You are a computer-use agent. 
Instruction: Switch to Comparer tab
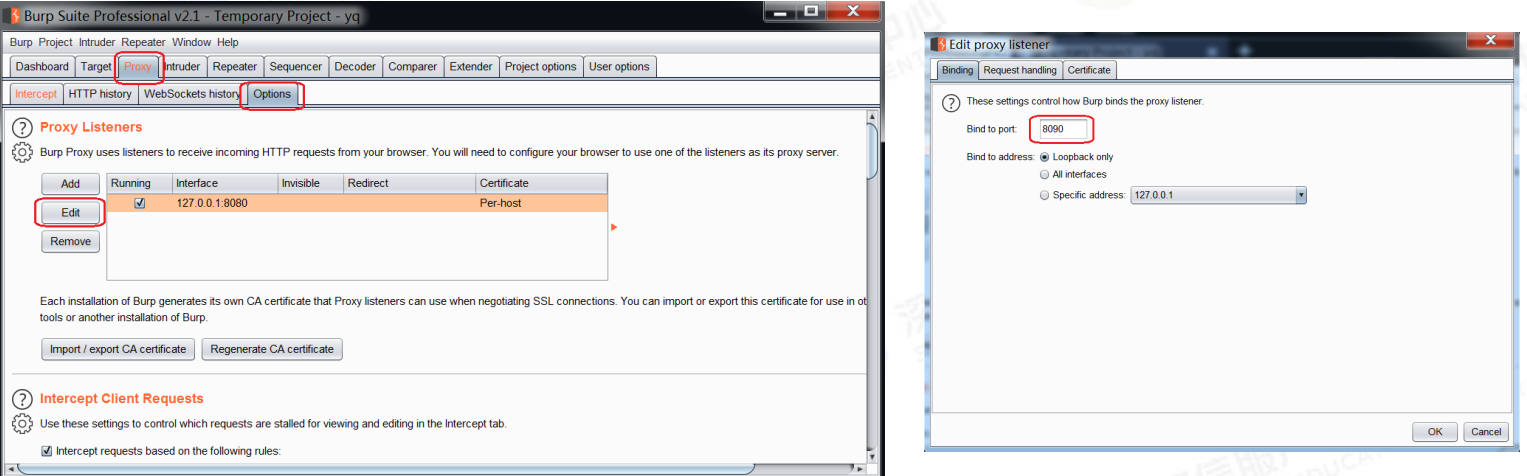point(412,67)
